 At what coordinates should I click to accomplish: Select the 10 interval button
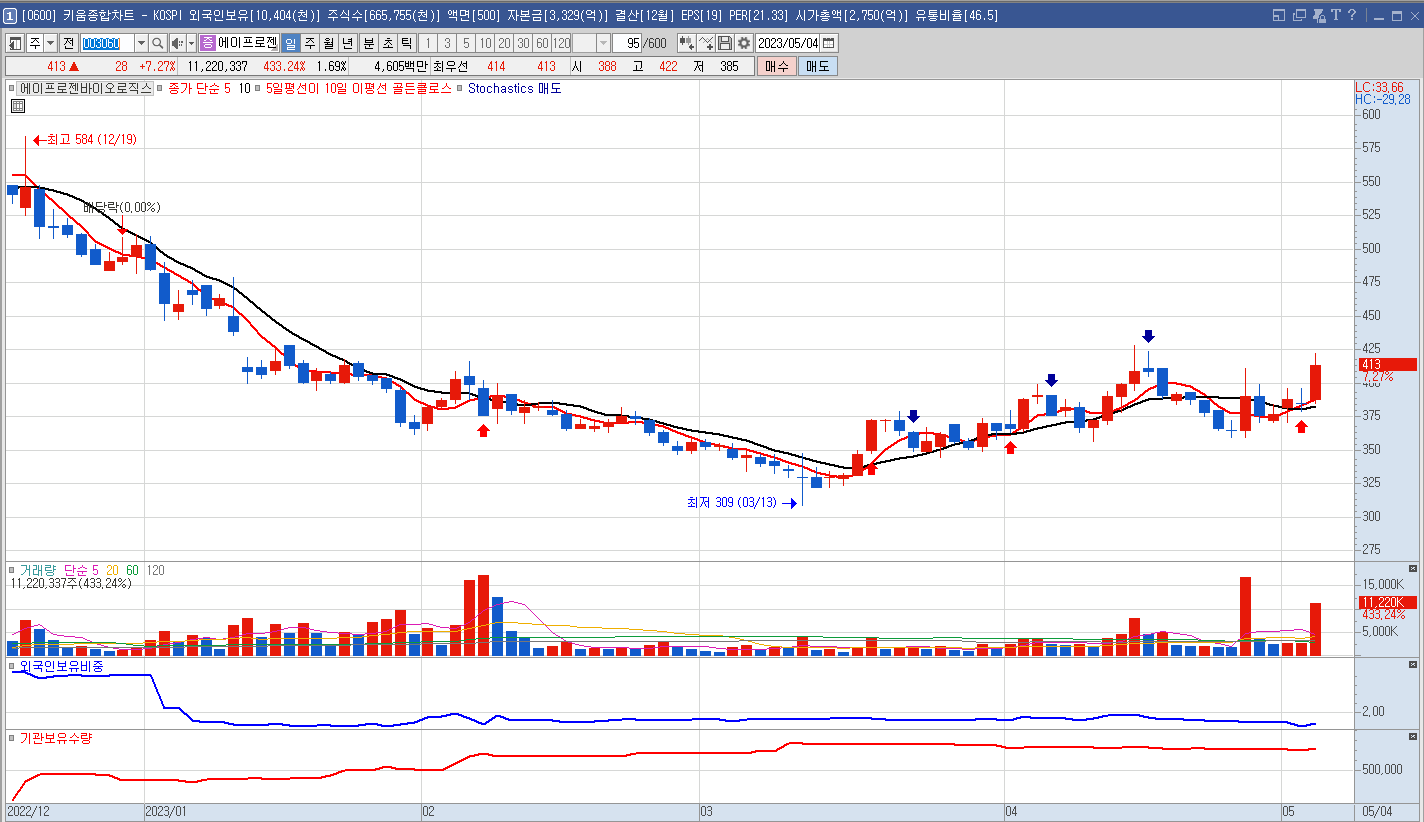[x=485, y=43]
